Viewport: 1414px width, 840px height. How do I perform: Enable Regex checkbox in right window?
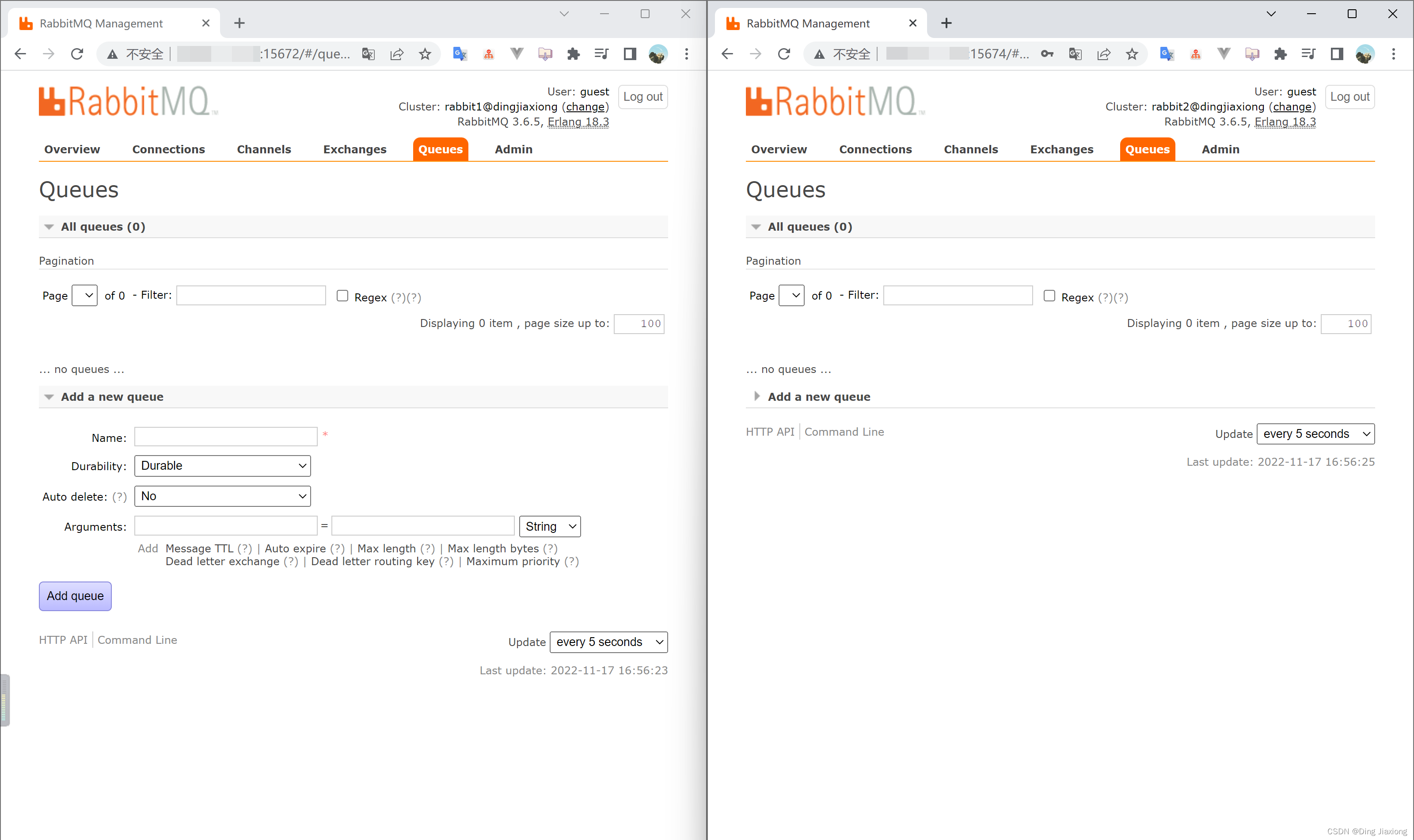point(1049,296)
